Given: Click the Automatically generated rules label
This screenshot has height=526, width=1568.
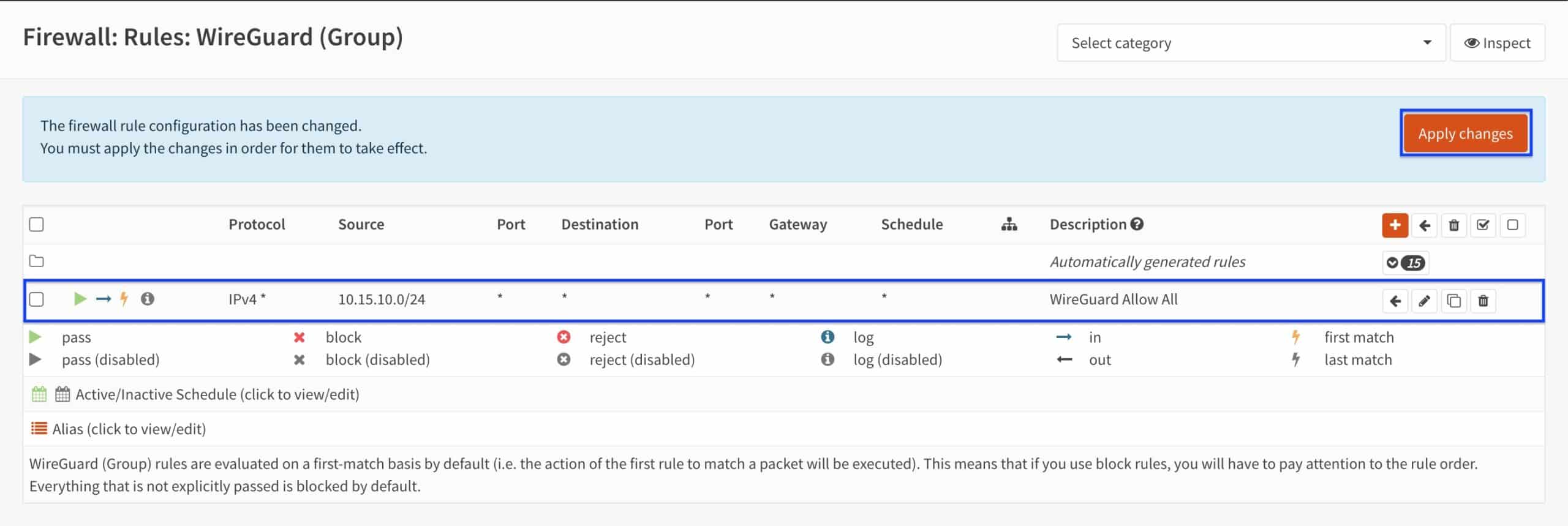Looking at the screenshot, I should click(x=1147, y=262).
